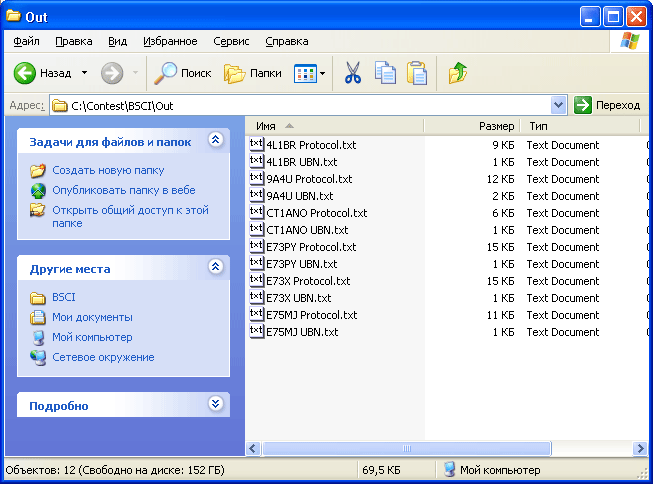Viewport: 653px width, 484px height.
Task: Click the Переход go button
Action: (607, 105)
